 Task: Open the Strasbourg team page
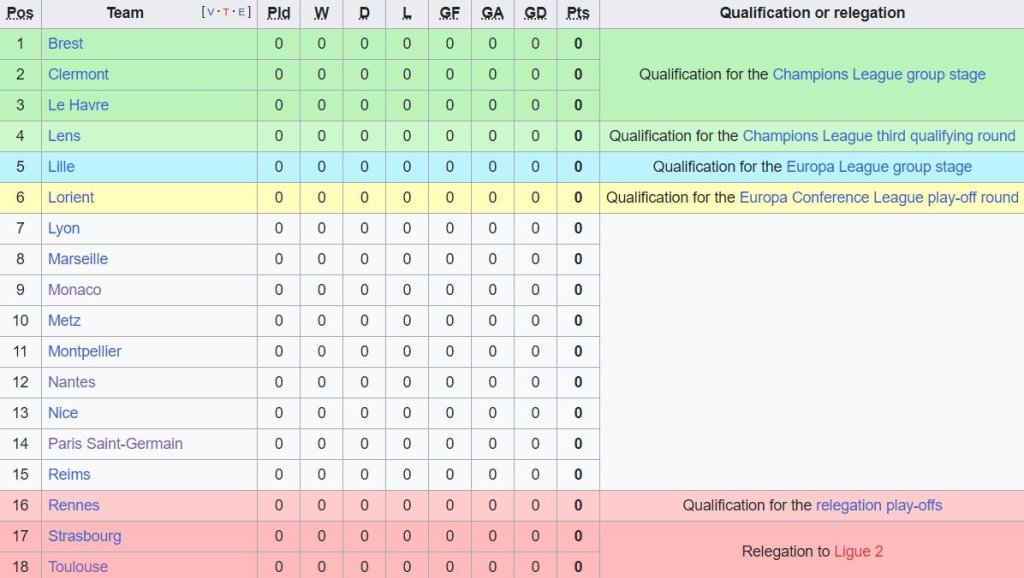(84, 536)
